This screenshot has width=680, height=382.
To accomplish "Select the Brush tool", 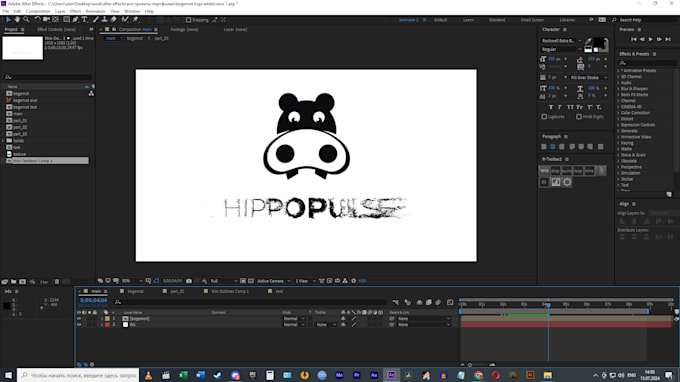I will [x=95, y=20].
